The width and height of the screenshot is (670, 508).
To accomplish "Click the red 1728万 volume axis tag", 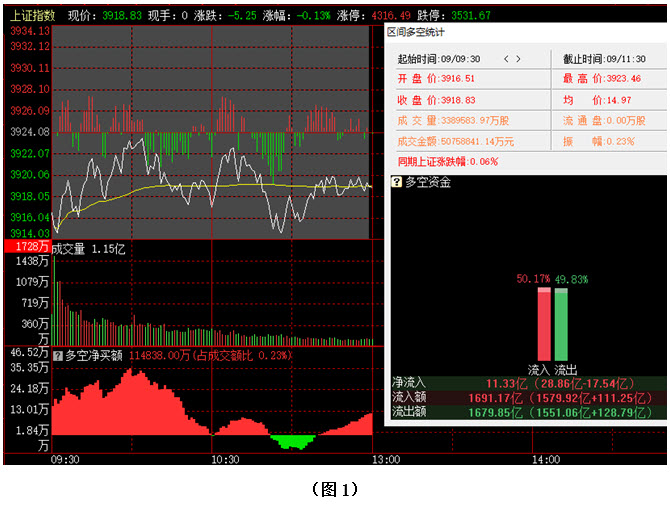I will 27,246.
